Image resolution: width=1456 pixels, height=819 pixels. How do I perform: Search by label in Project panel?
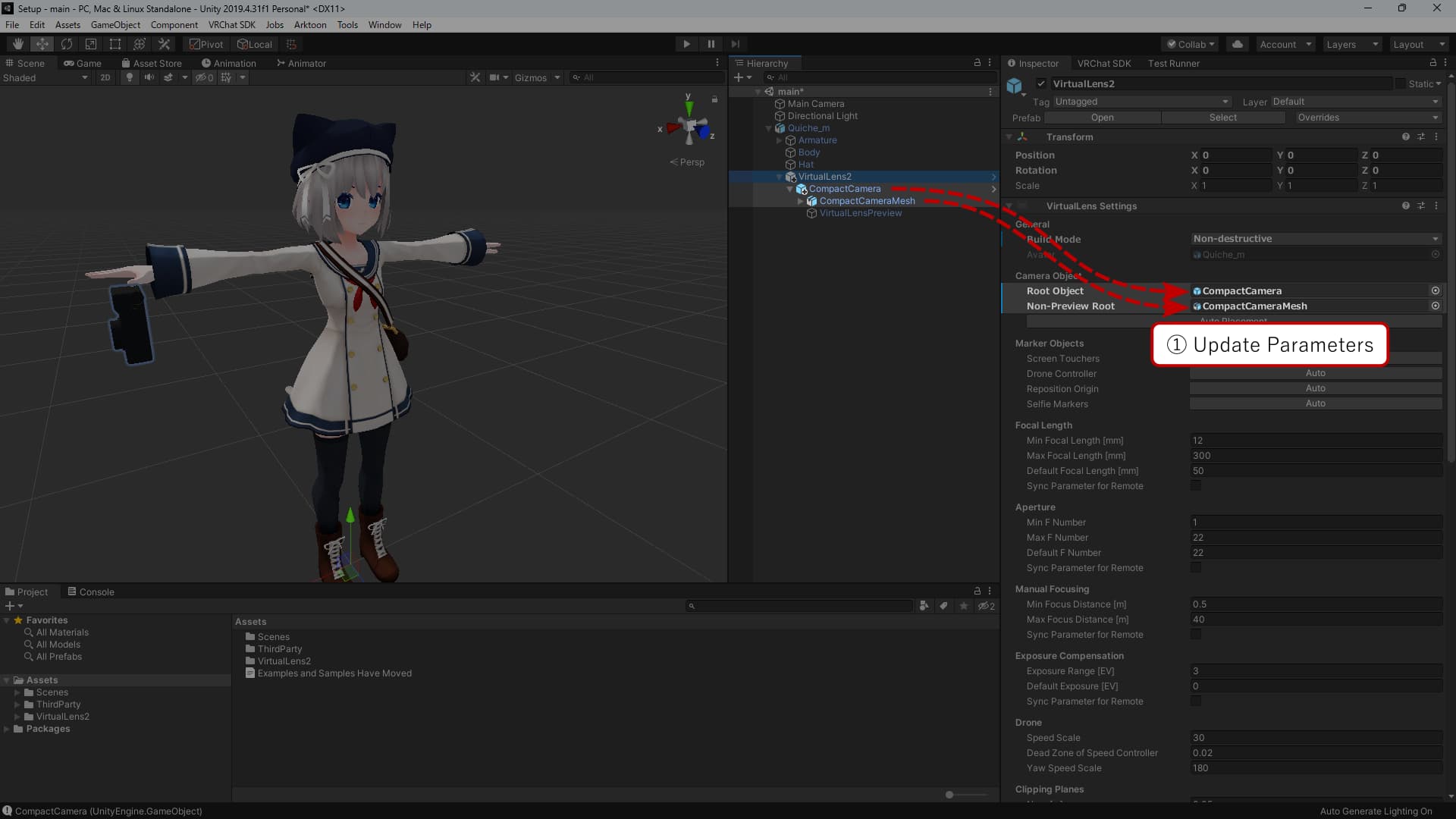[943, 606]
